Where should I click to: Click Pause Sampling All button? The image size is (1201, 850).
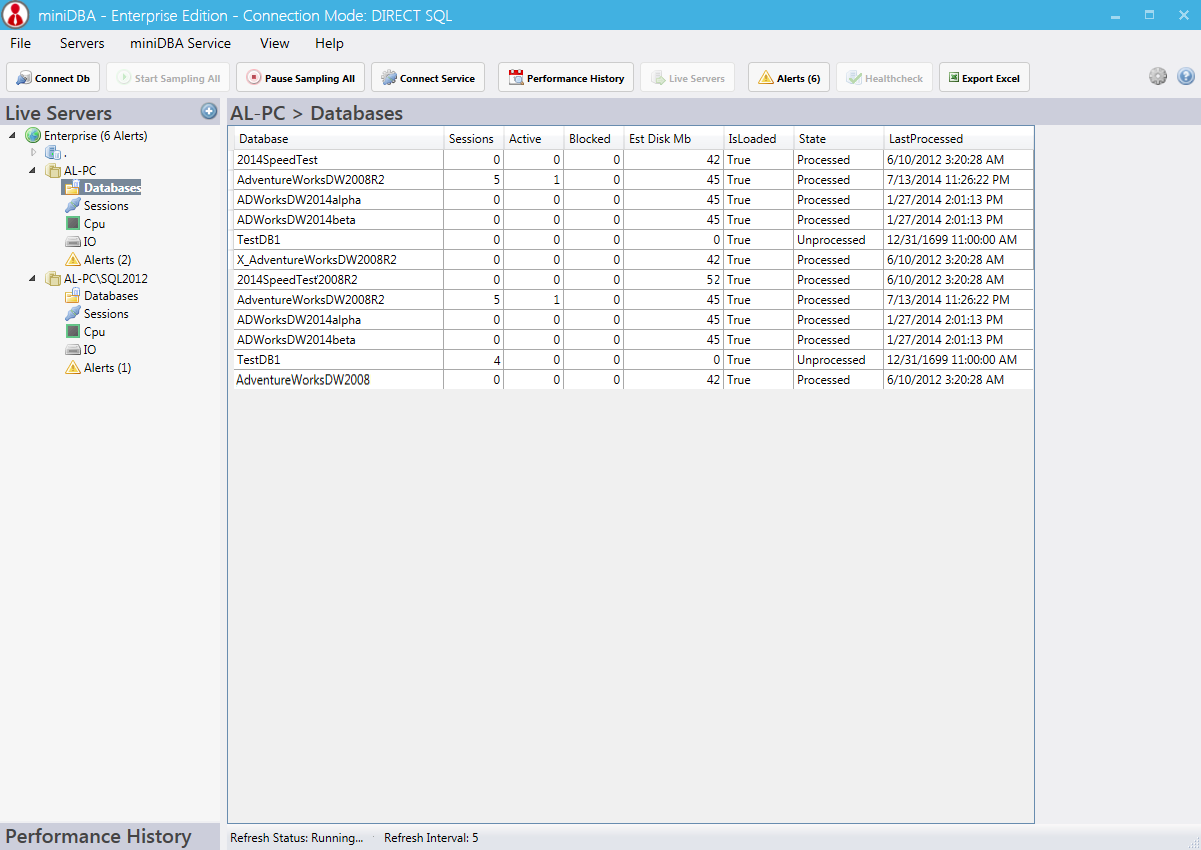coord(300,78)
